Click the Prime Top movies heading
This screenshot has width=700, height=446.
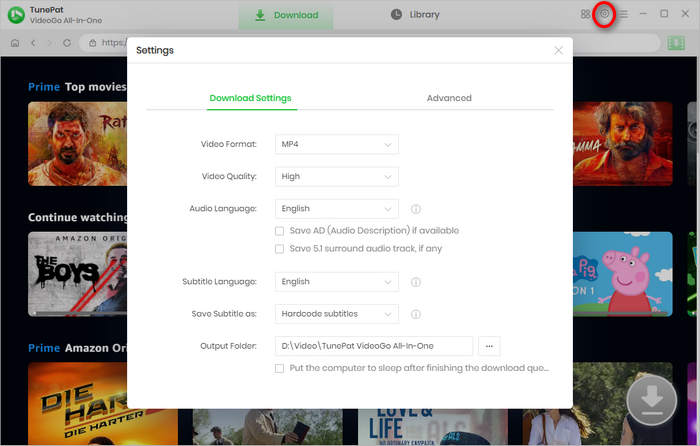click(78, 87)
